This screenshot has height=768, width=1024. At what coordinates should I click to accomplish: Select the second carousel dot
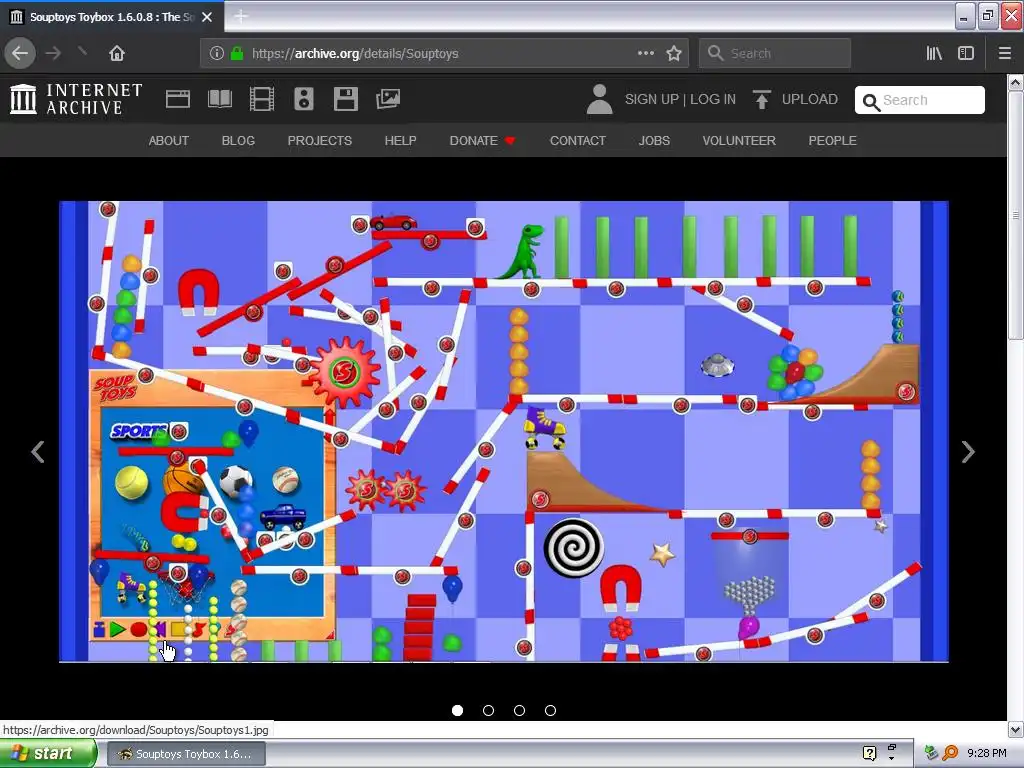488,711
